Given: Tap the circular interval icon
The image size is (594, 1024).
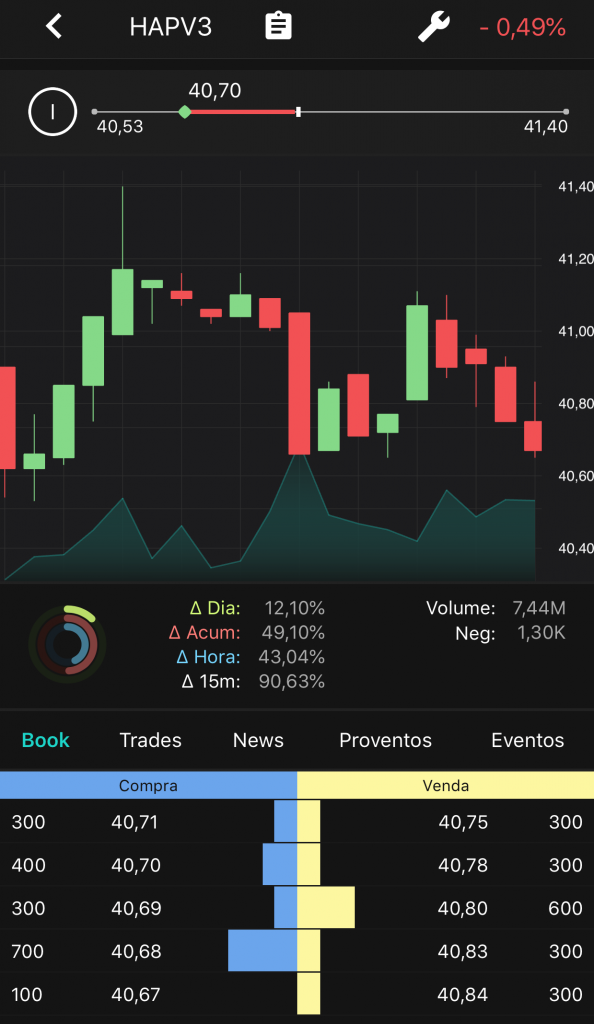Looking at the screenshot, I should pyautogui.click(x=53, y=112).
